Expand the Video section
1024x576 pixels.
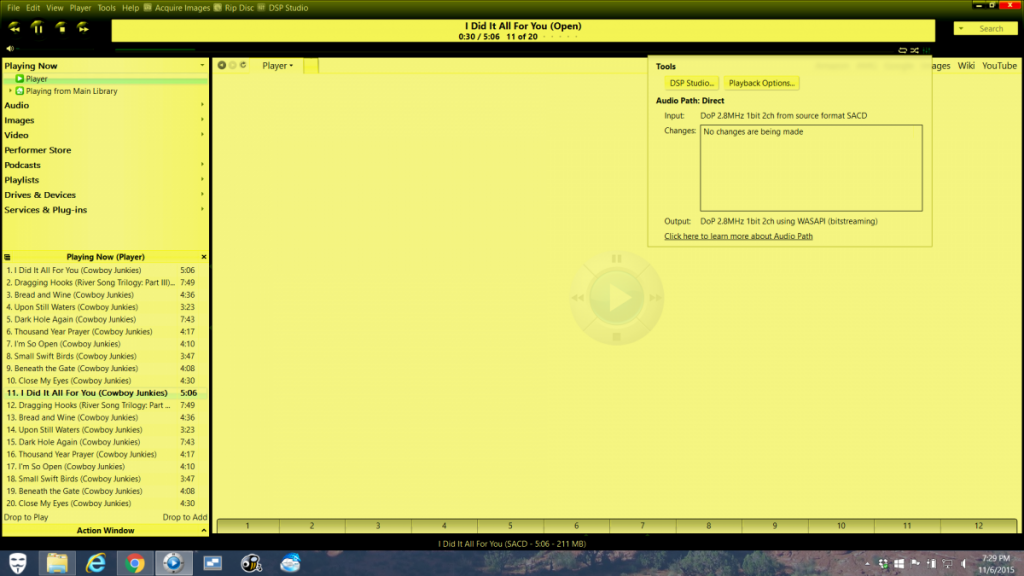coord(202,135)
